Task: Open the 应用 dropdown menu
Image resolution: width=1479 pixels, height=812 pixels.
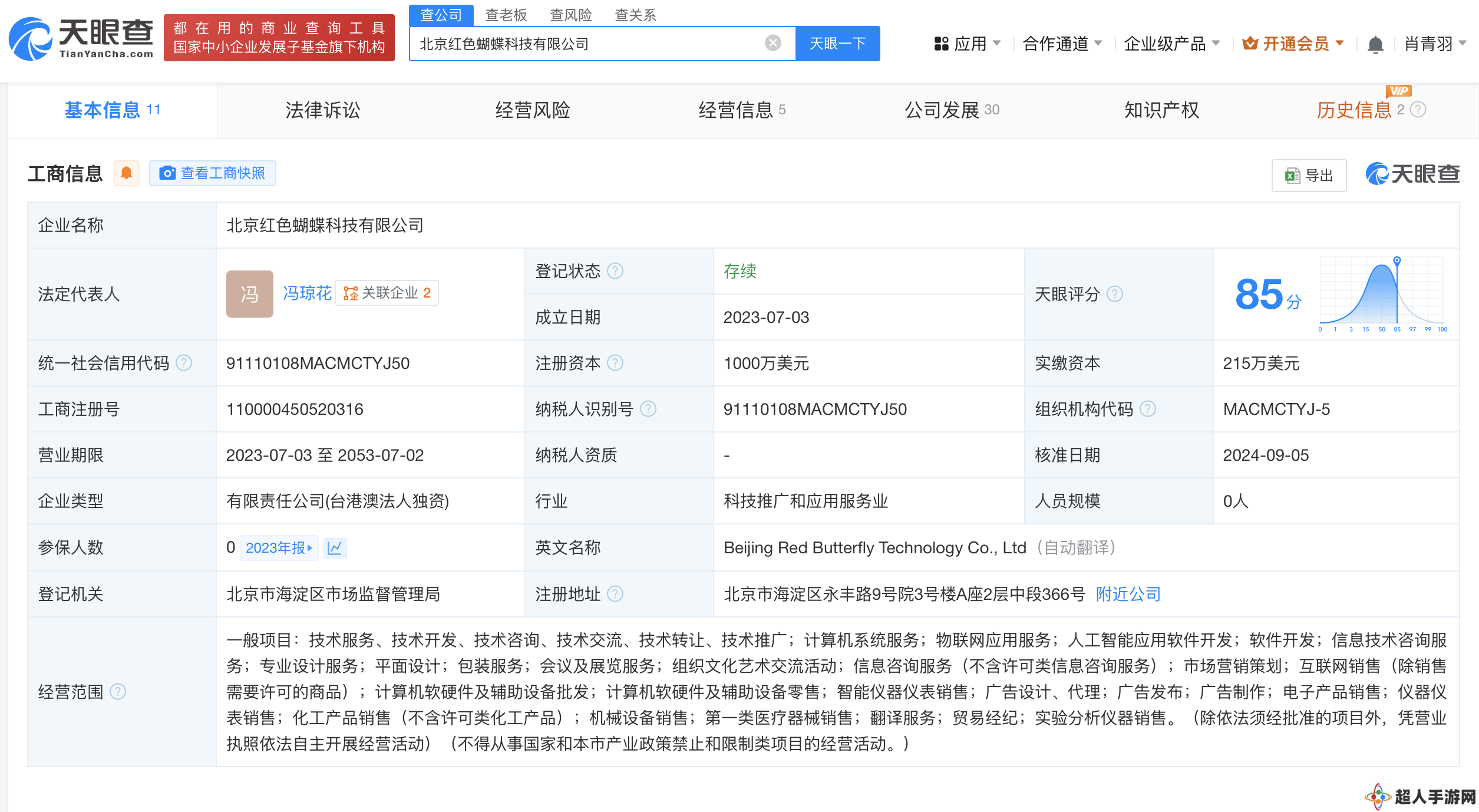Action: tap(968, 44)
